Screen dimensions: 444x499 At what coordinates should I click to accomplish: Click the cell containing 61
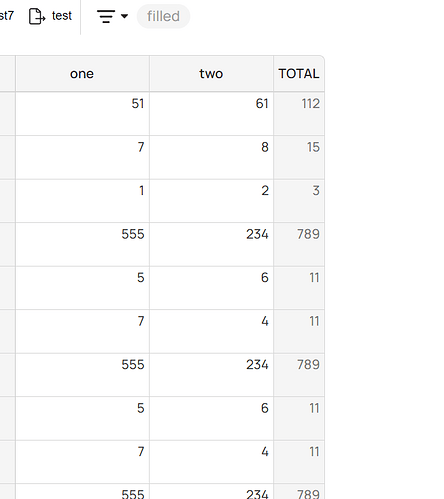pyautogui.click(x=212, y=114)
